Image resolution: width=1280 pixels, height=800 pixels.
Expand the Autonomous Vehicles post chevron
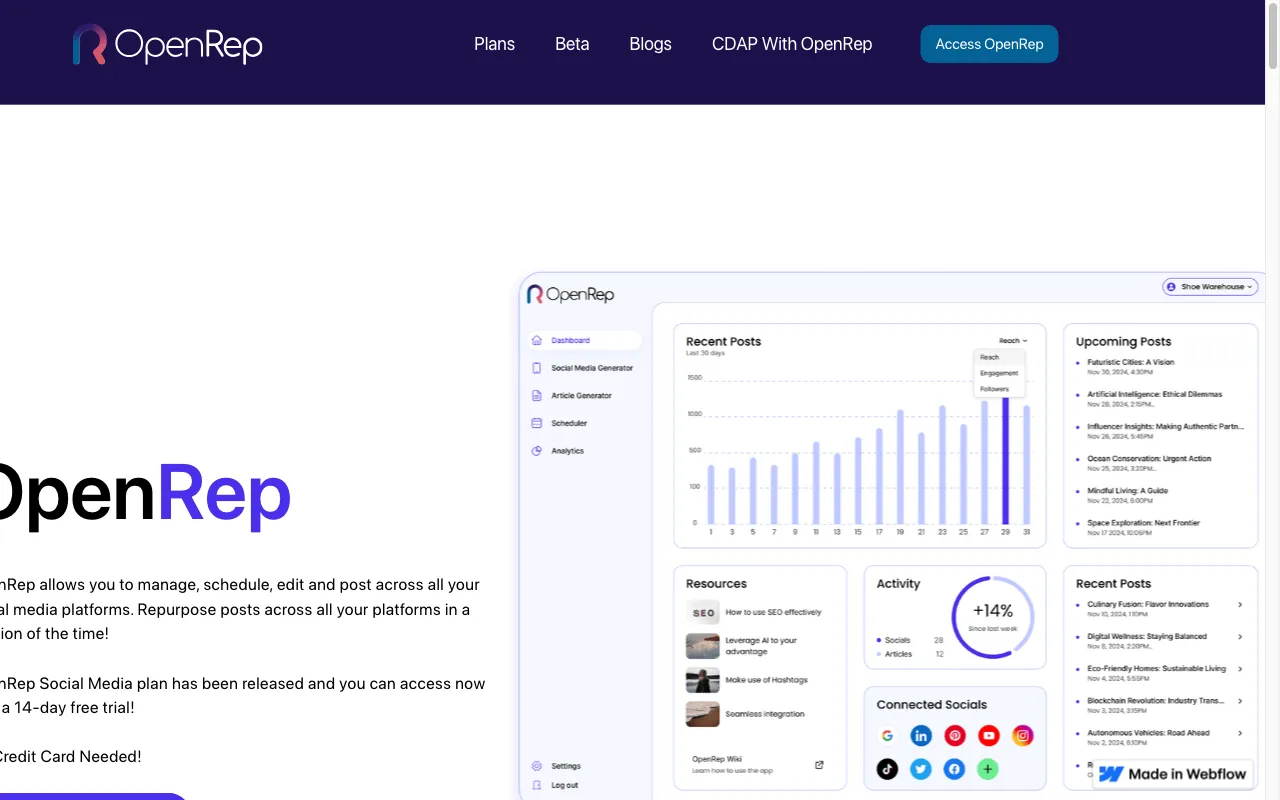coord(1240,733)
